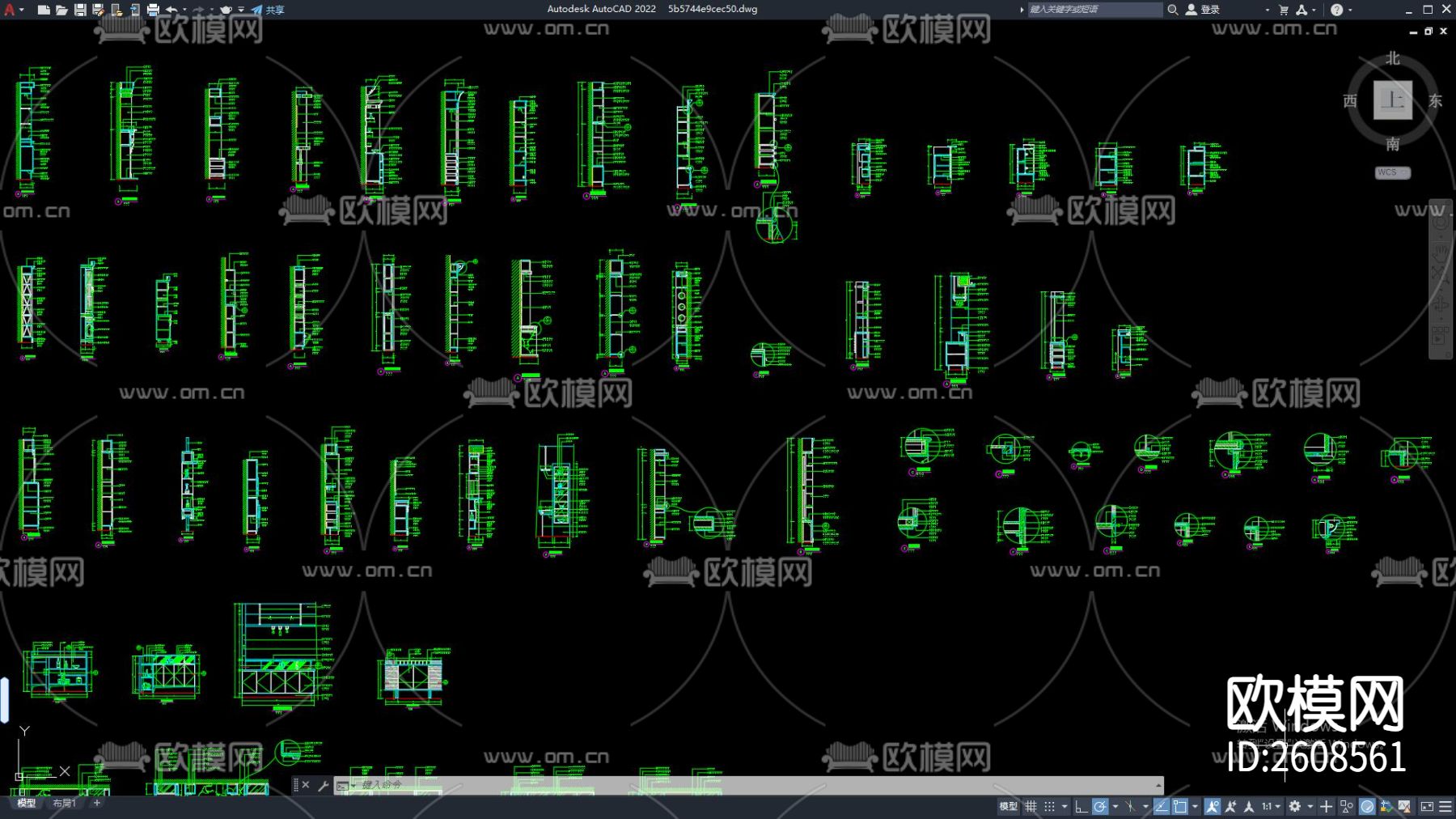
Task: Toggle ortho mode
Action: [x=1081, y=807]
